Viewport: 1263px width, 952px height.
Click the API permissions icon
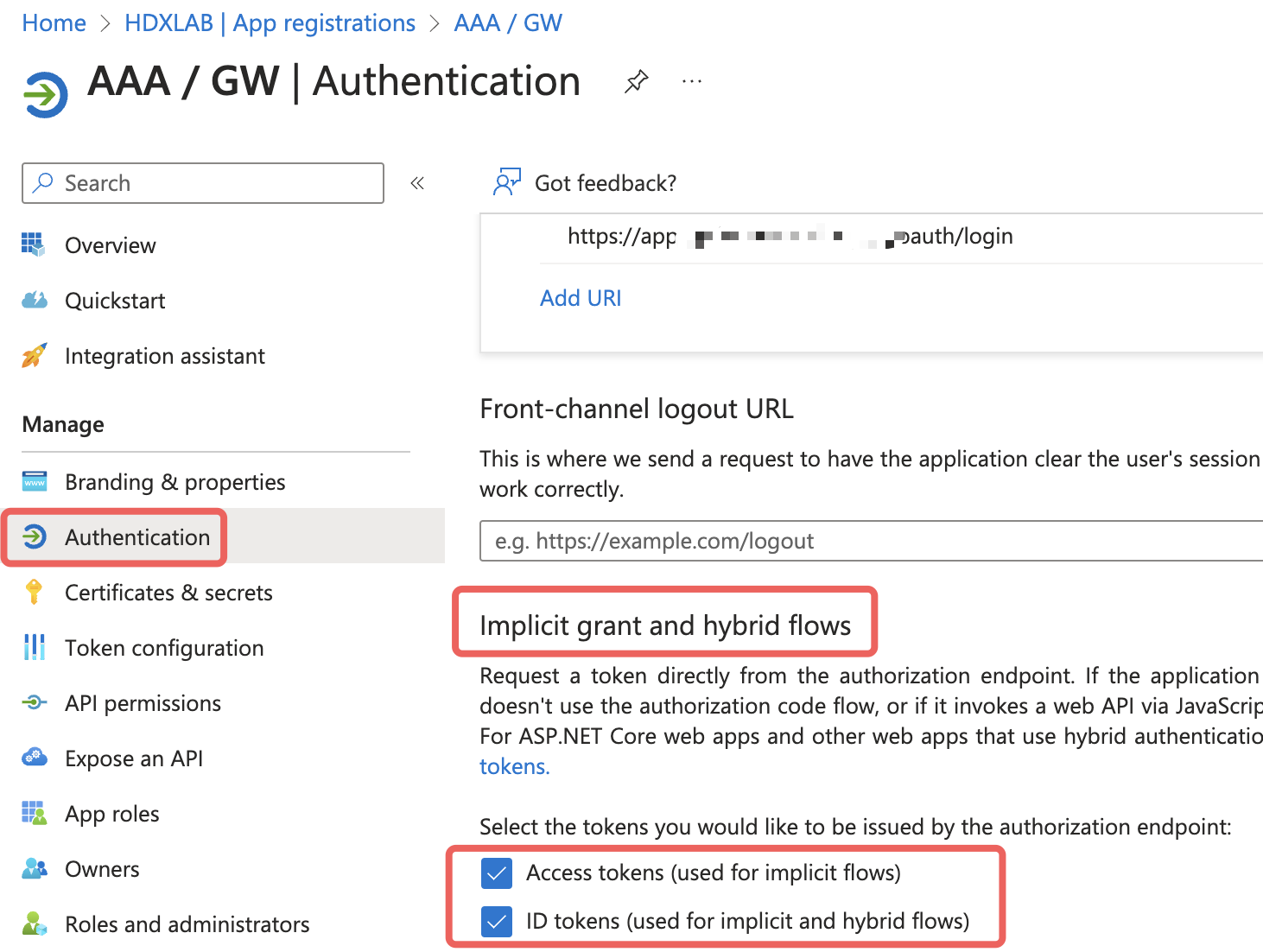click(35, 702)
